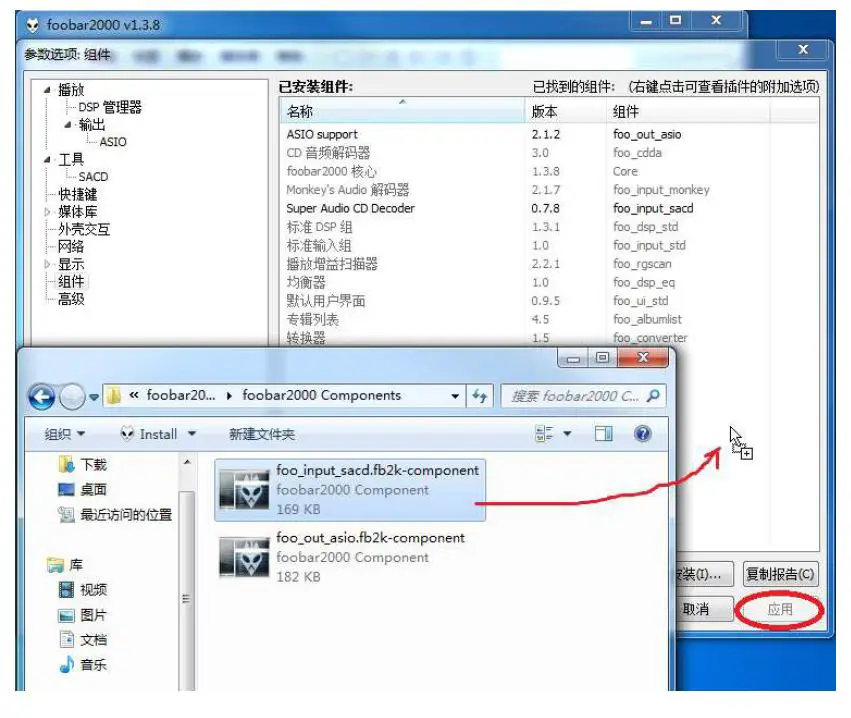Click the navigation pane scrollbar thumb
The image size is (851, 718).
point(187,591)
